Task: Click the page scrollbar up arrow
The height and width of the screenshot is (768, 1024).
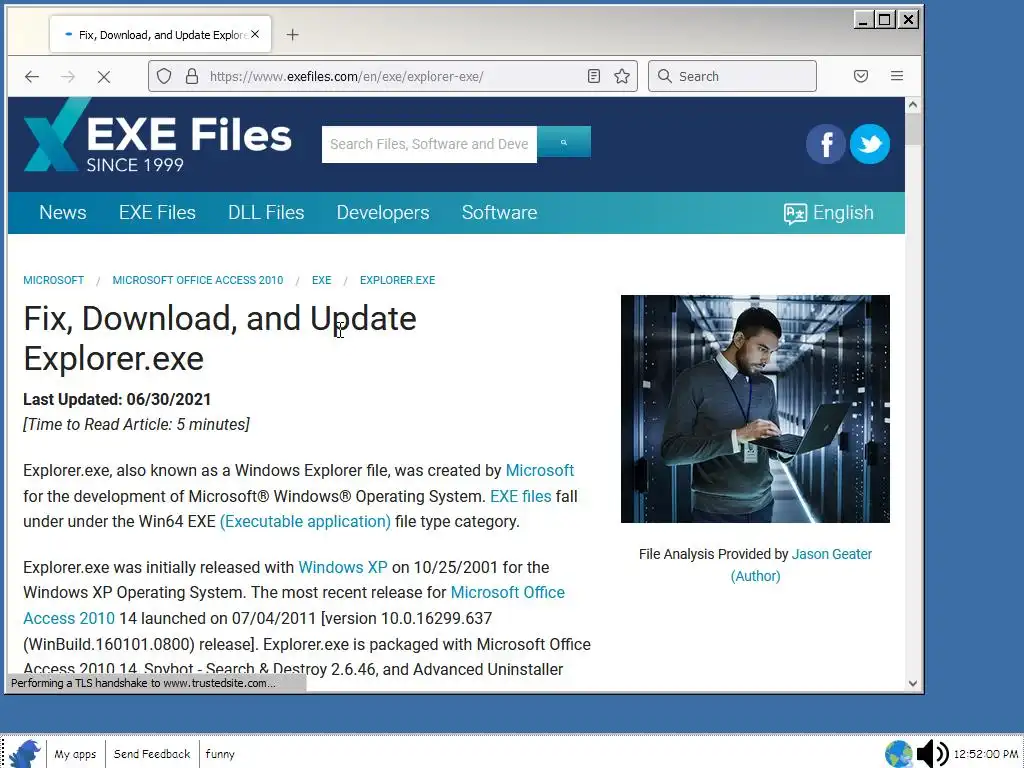Action: 913,104
